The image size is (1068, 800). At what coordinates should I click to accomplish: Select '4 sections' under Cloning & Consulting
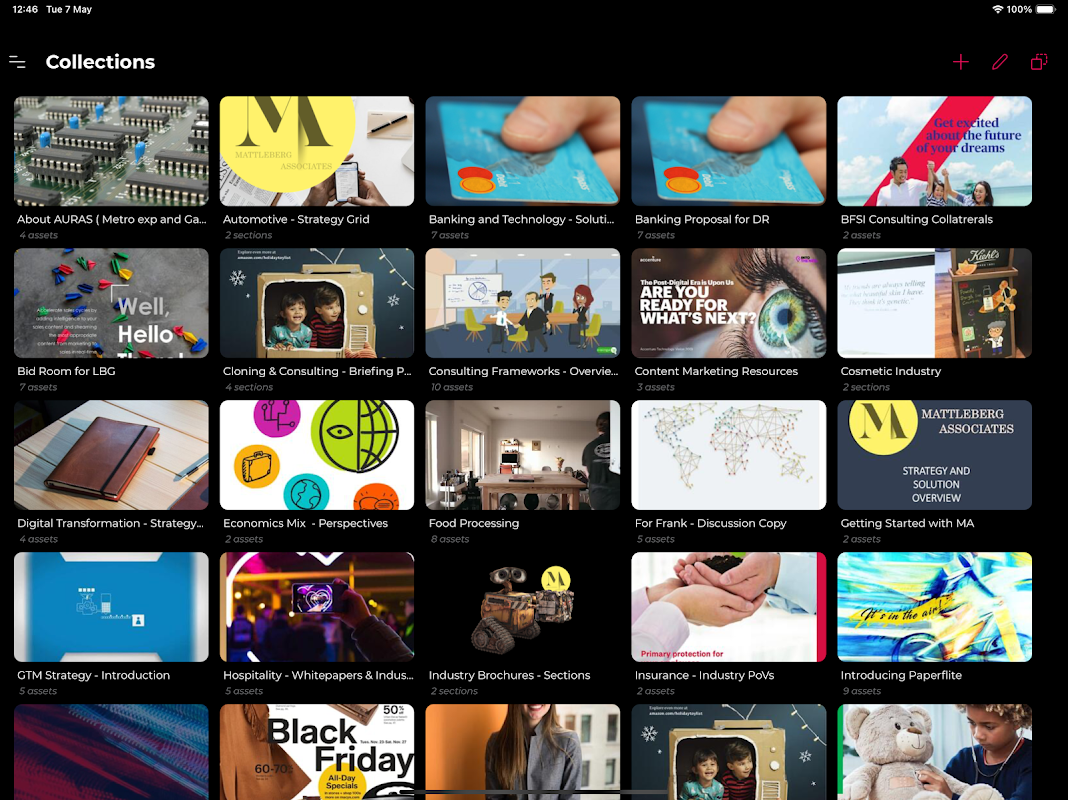pos(249,387)
